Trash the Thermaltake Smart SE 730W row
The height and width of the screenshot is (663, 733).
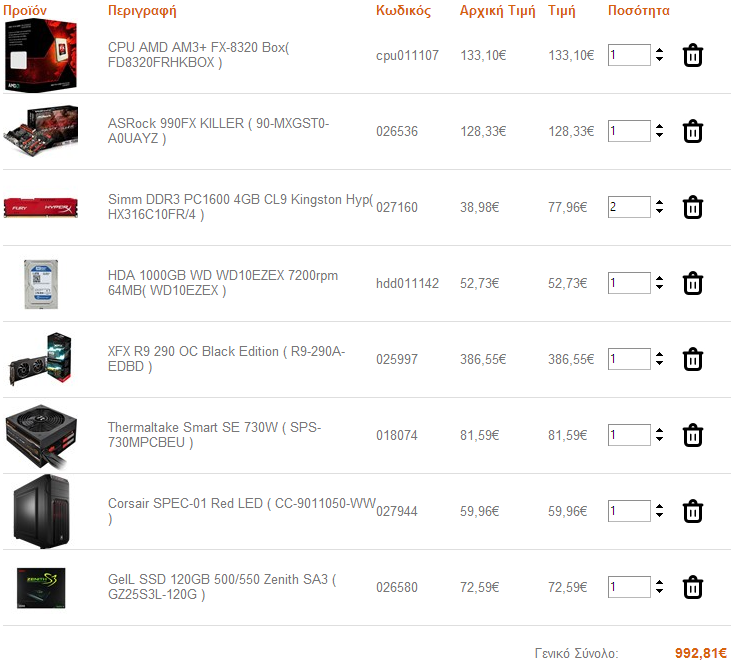click(692, 436)
